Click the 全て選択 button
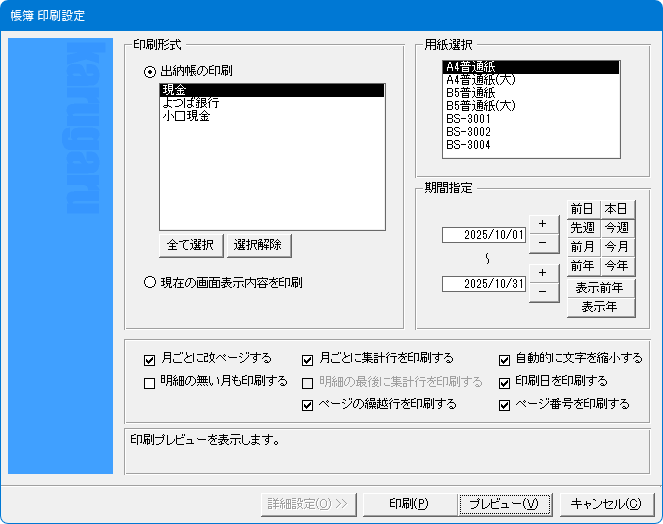The image size is (663, 524). 190,245
